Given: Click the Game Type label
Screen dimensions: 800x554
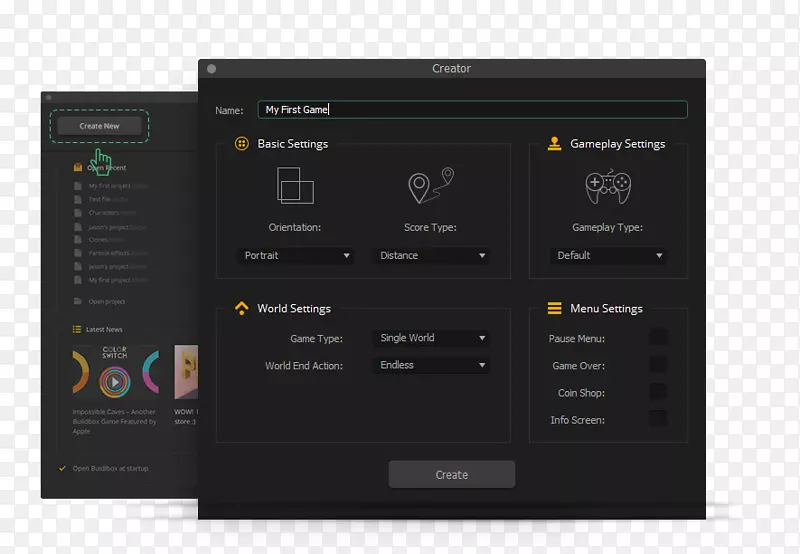Looking at the screenshot, I should tap(316, 338).
